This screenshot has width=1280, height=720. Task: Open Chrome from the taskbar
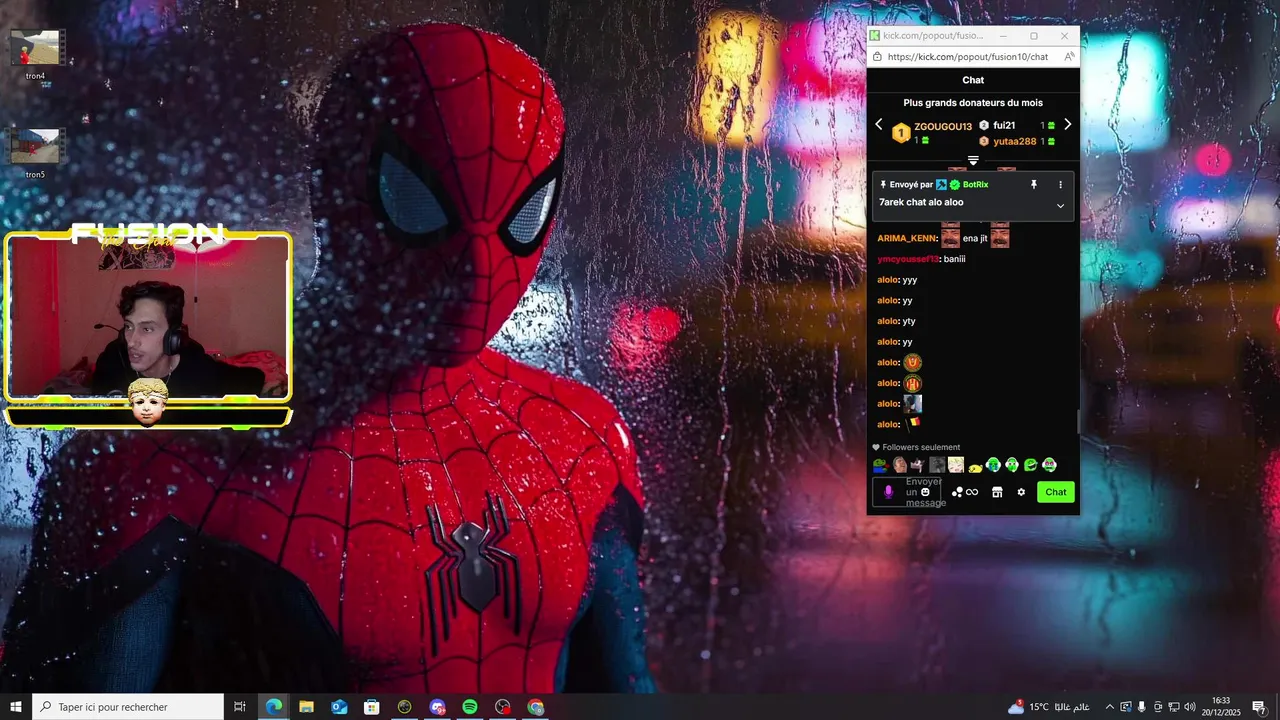tap(536, 707)
